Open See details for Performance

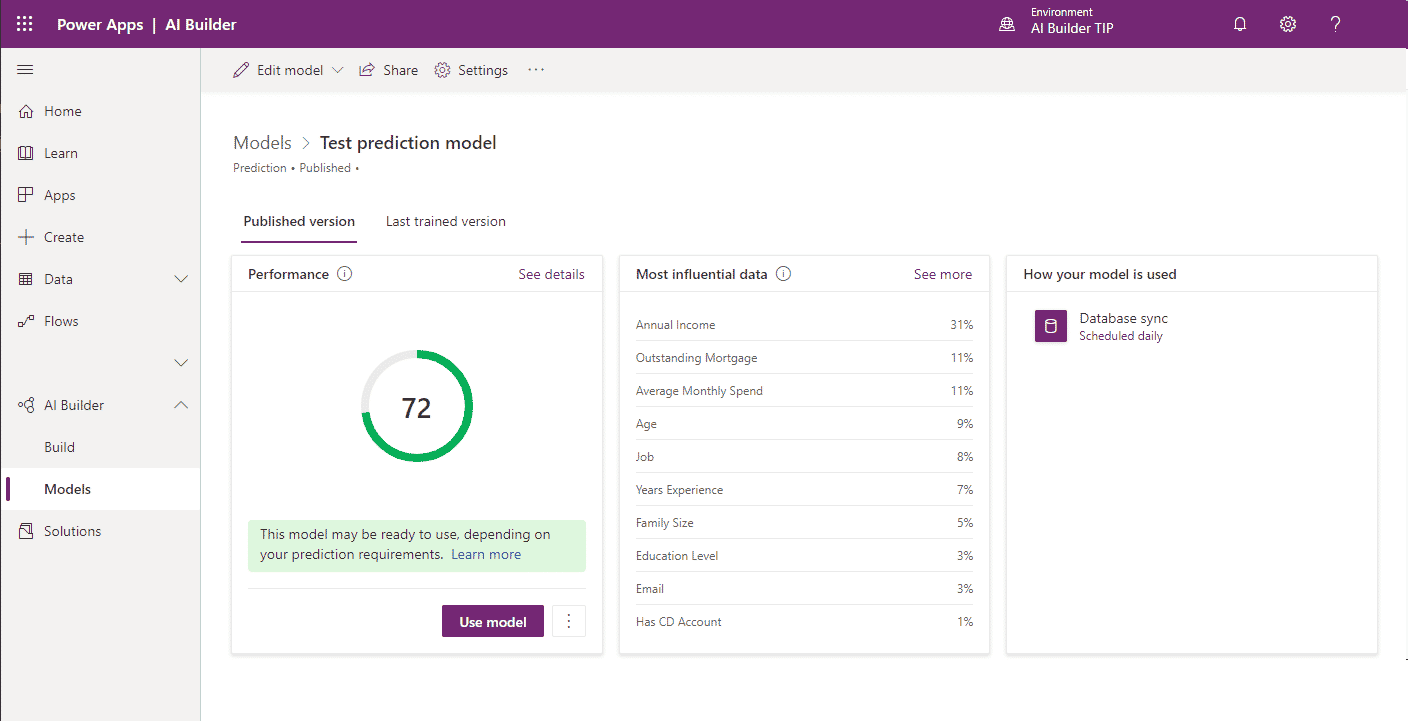(x=551, y=274)
